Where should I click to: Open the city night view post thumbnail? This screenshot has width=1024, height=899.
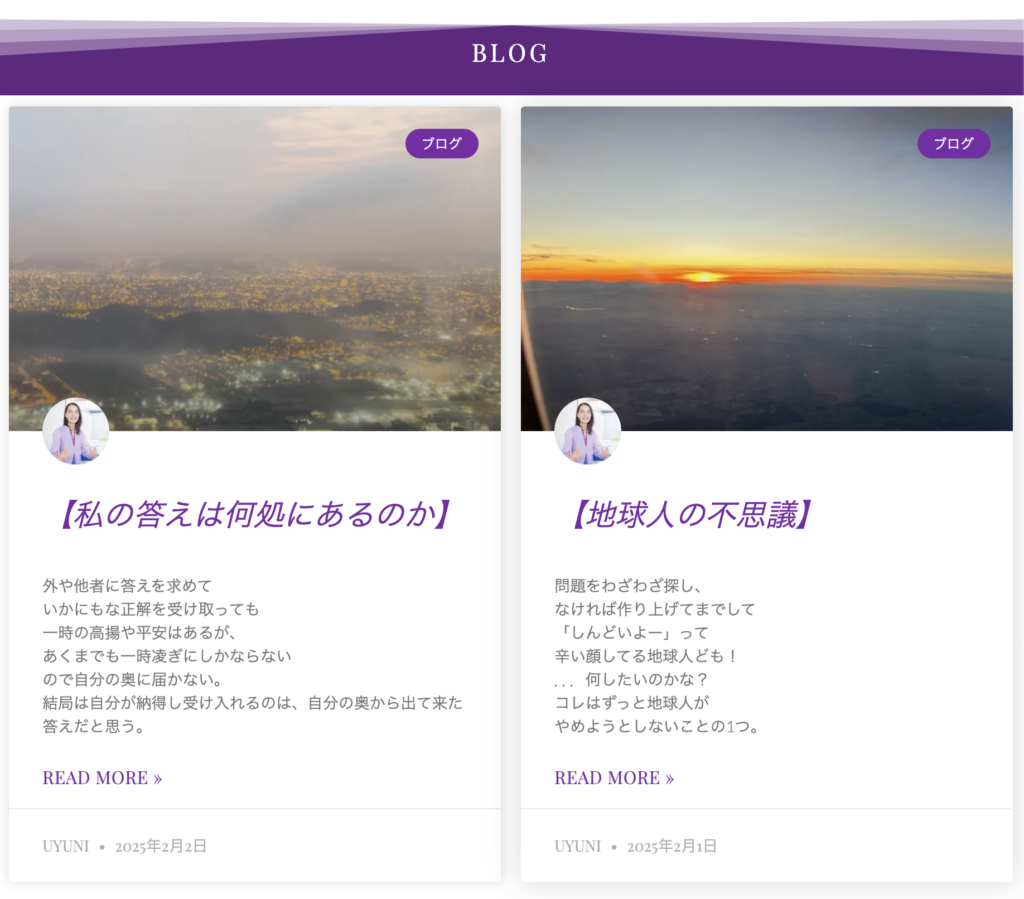pyautogui.click(x=255, y=268)
